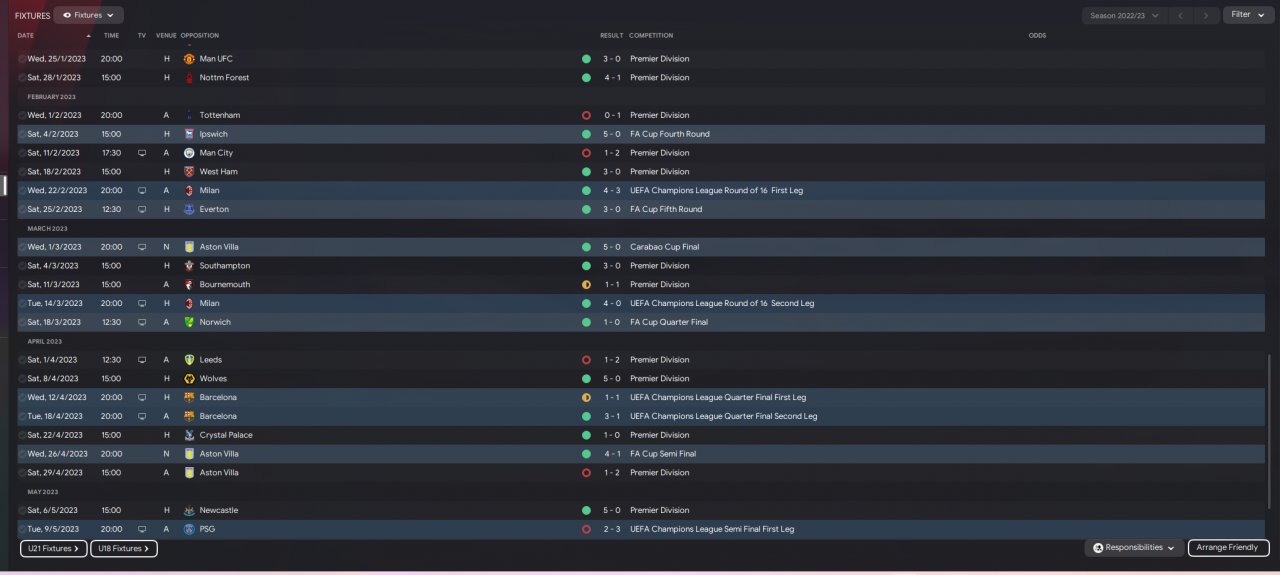Click the PSG club badge
Image resolution: width=1280 pixels, height=575 pixels.
coord(190,529)
